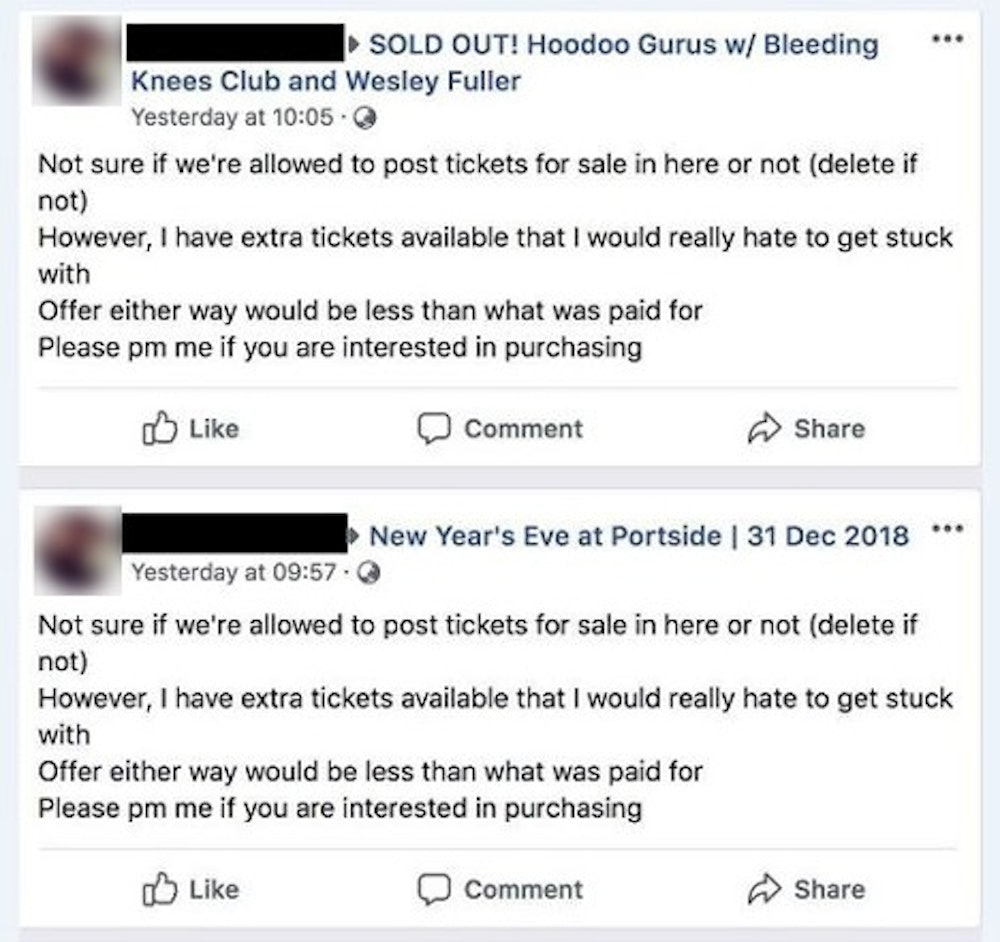Click the Share arrow icon on first post

pyautogui.click(x=764, y=429)
